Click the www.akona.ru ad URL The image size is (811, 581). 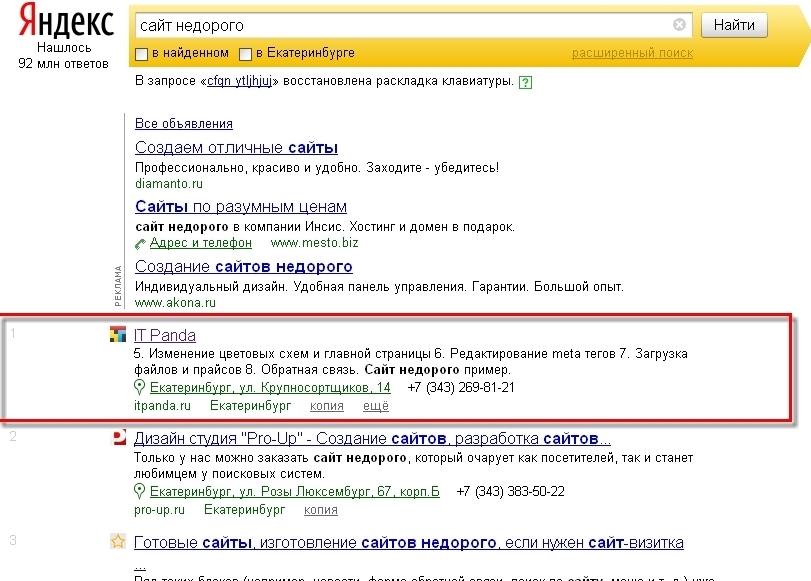(x=175, y=303)
